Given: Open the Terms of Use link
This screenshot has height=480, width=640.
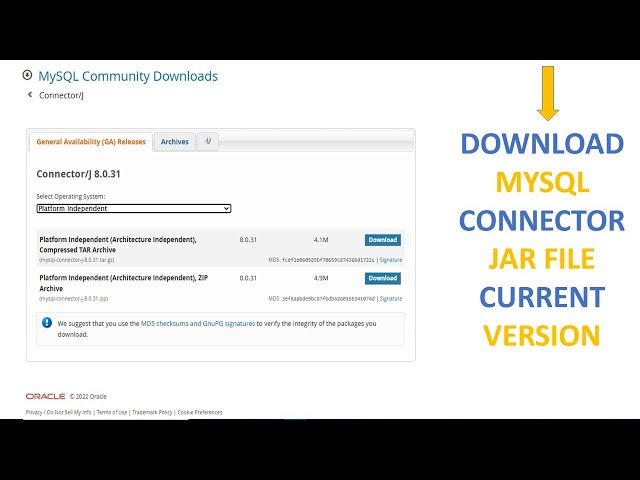Looking at the screenshot, I should coord(112,413).
